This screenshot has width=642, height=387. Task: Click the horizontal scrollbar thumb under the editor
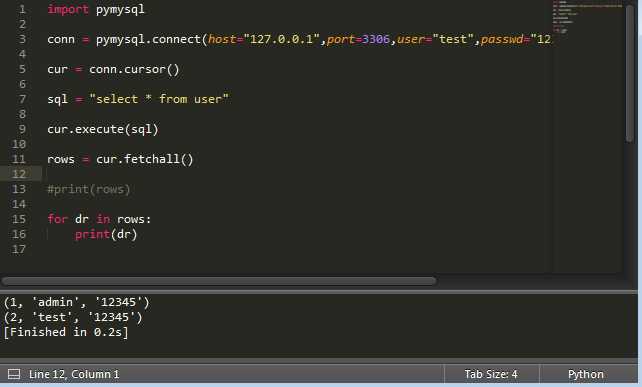[x=219, y=281]
